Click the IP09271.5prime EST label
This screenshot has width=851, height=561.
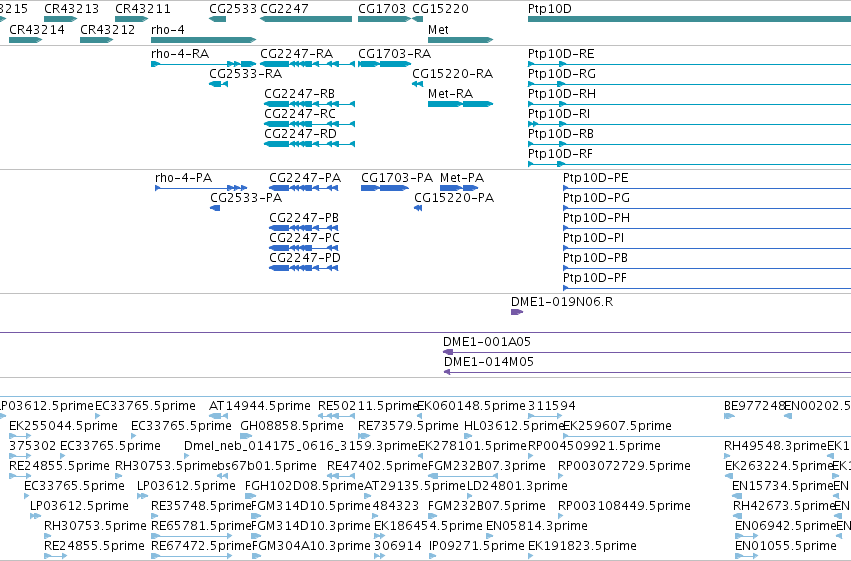point(477,545)
